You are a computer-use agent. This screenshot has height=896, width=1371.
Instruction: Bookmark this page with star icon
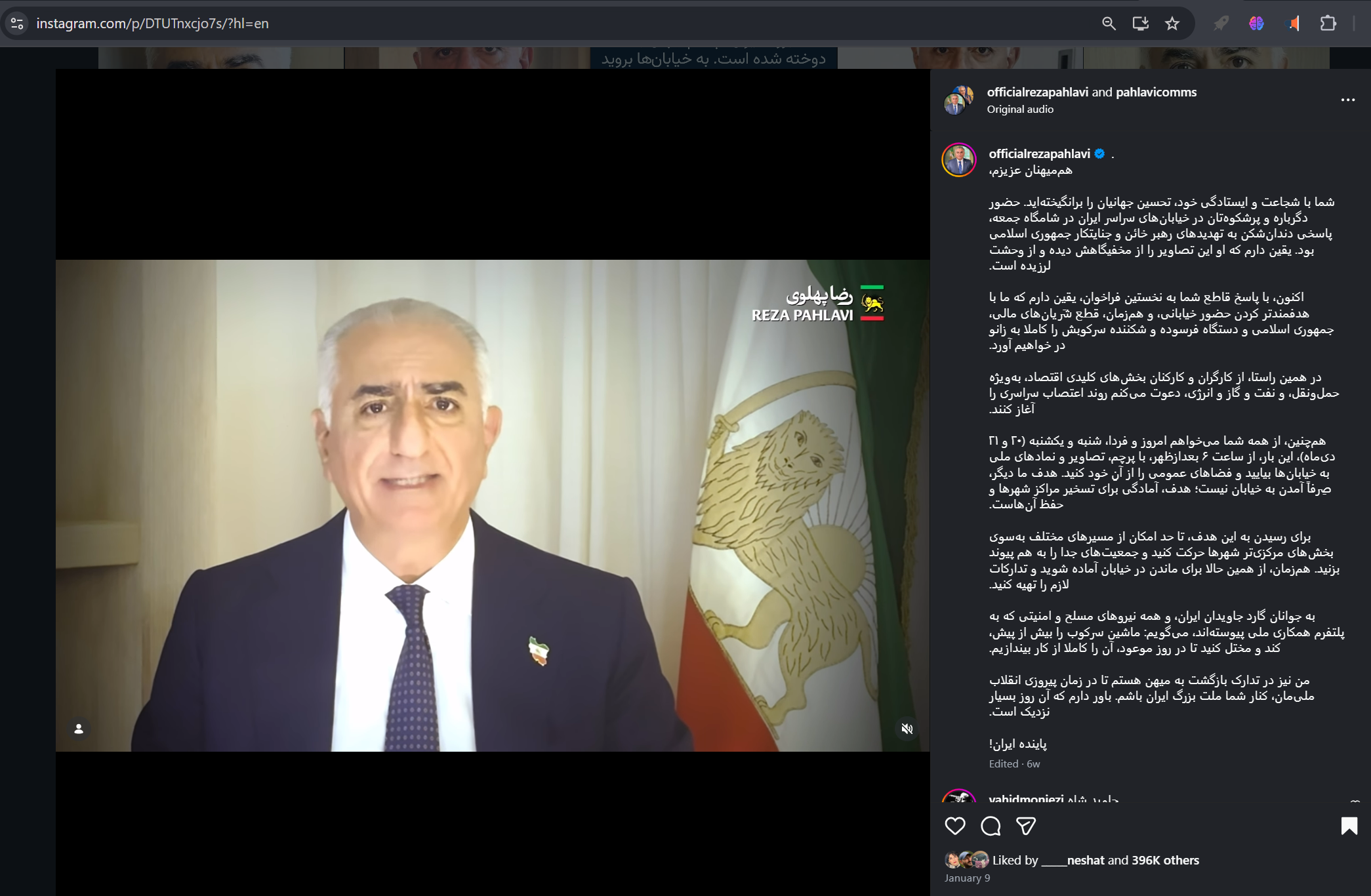coord(1172,24)
